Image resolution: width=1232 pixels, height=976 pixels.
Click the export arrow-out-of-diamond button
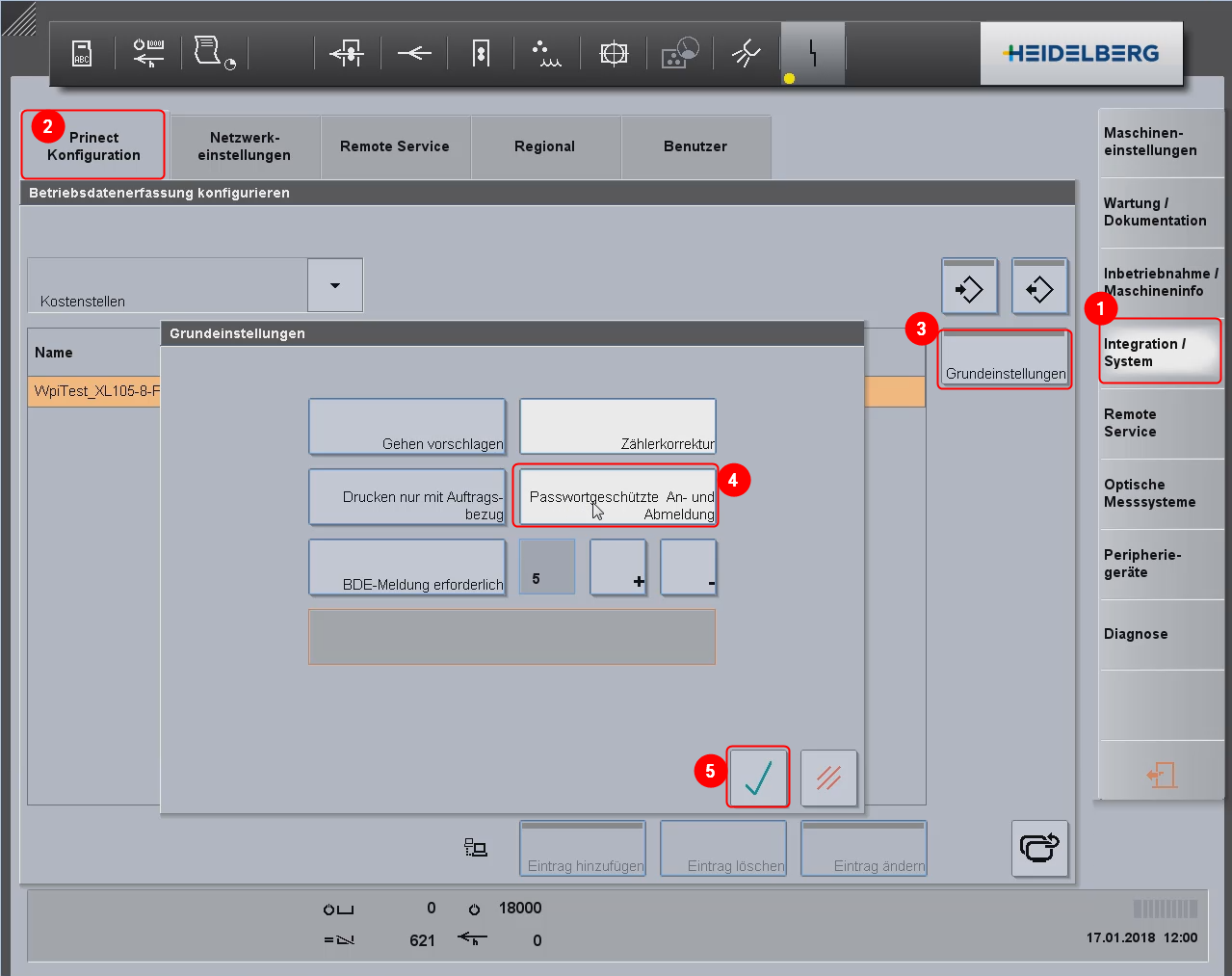pos(1039,286)
